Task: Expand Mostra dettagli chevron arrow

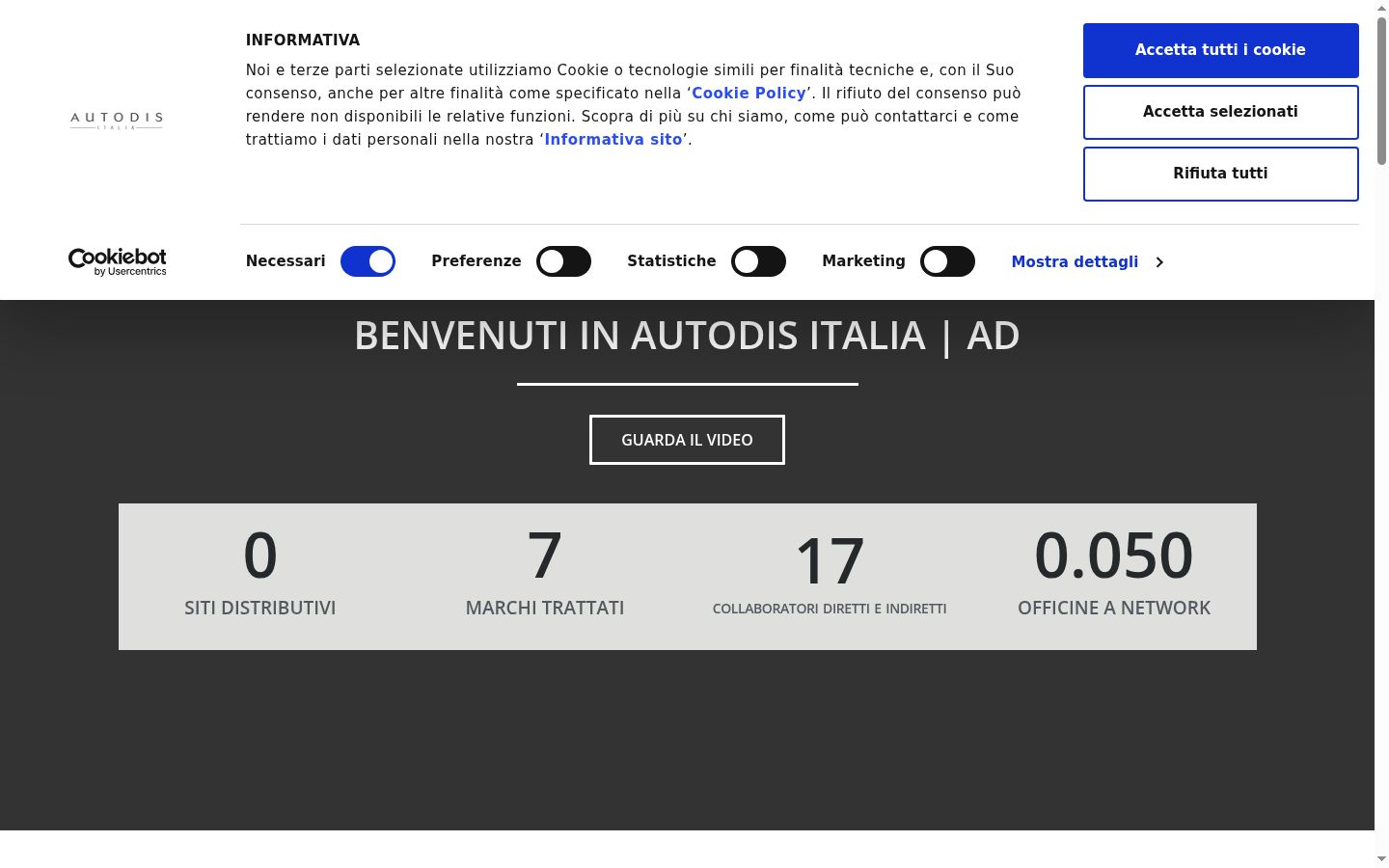Action: (1159, 262)
